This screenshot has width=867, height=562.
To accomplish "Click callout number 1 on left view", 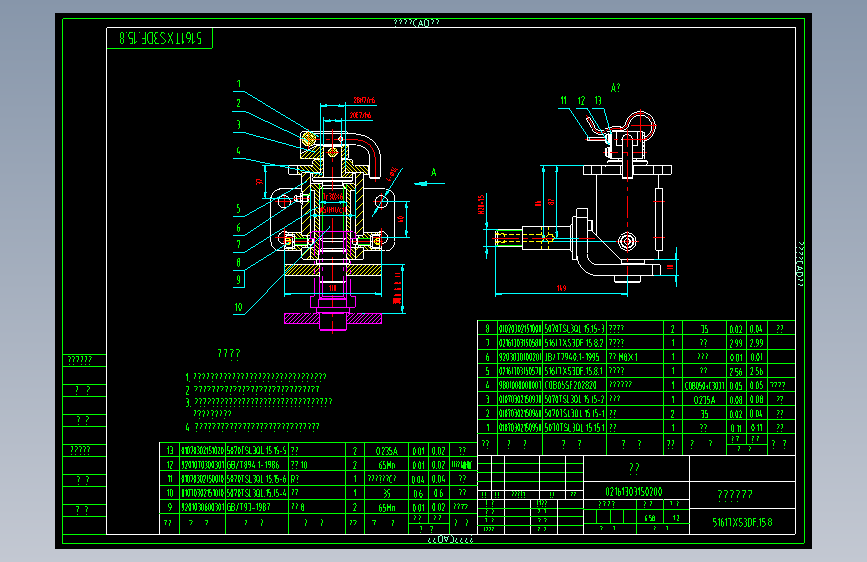I will [239, 84].
